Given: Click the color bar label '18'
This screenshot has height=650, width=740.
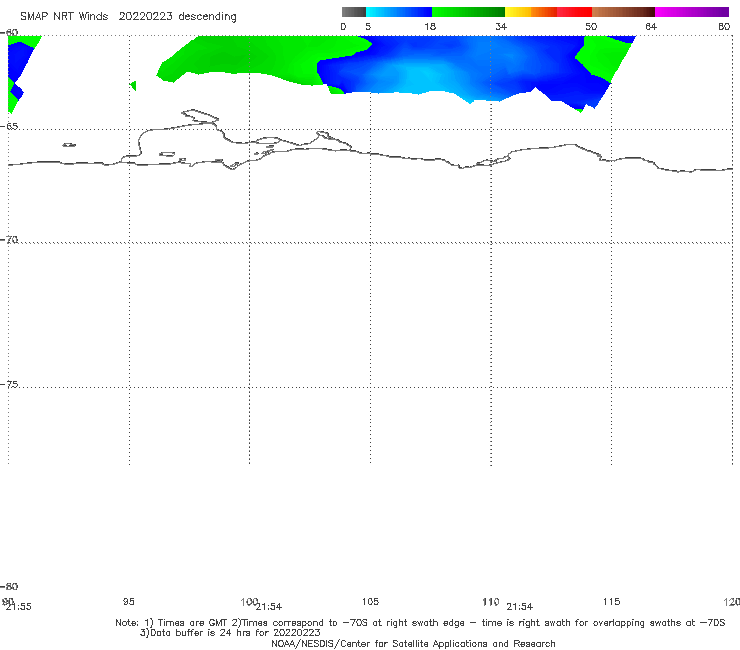Looking at the screenshot, I should (430, 27).
